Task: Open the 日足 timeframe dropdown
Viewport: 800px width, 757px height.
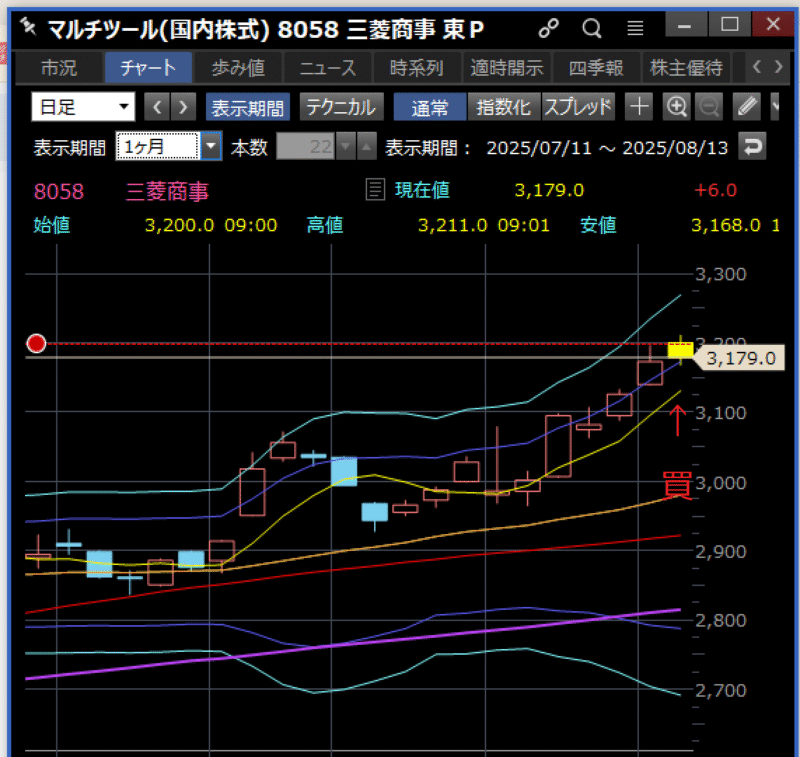Action: 83,107
